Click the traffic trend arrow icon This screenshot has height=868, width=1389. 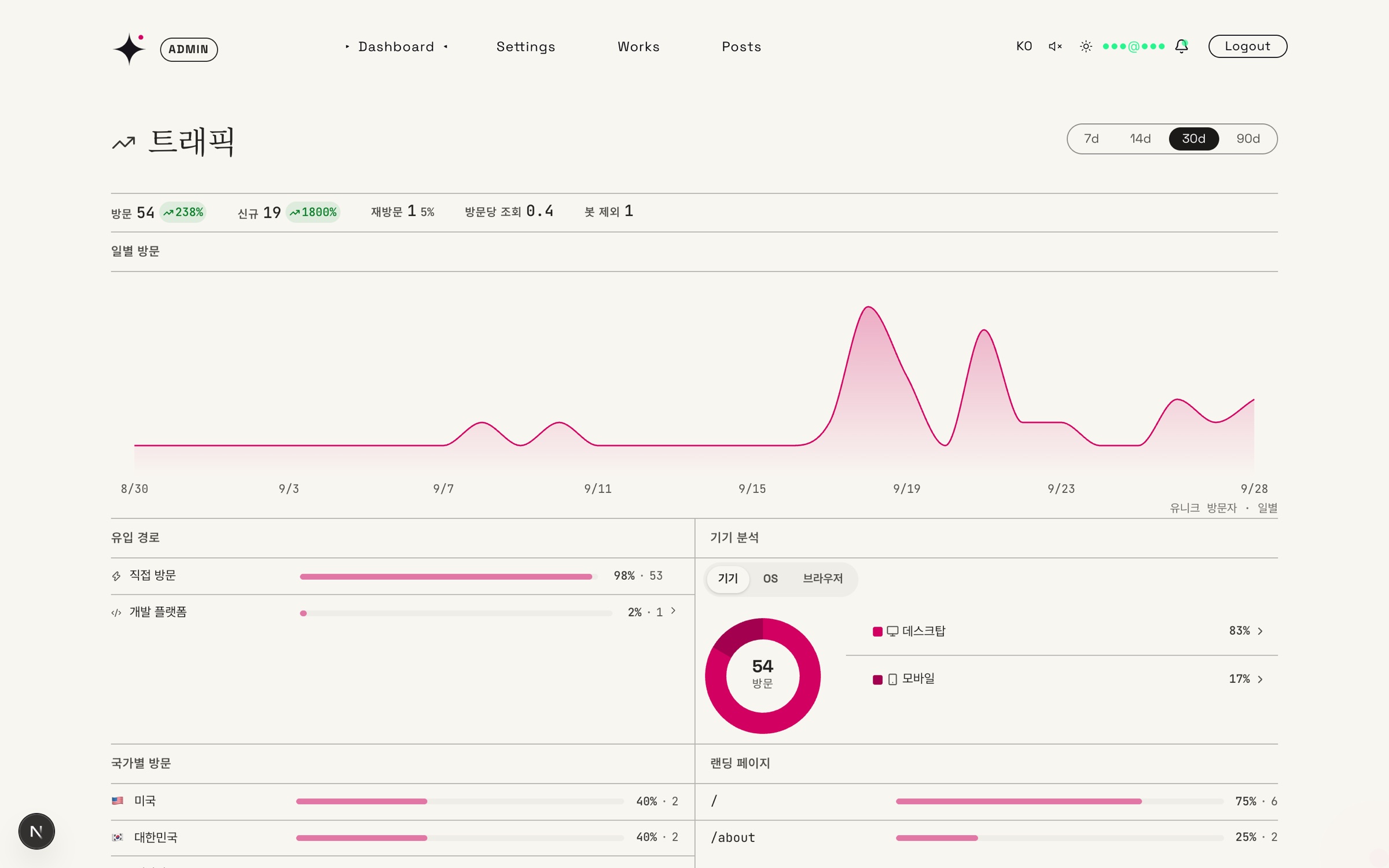pos(123,142)
